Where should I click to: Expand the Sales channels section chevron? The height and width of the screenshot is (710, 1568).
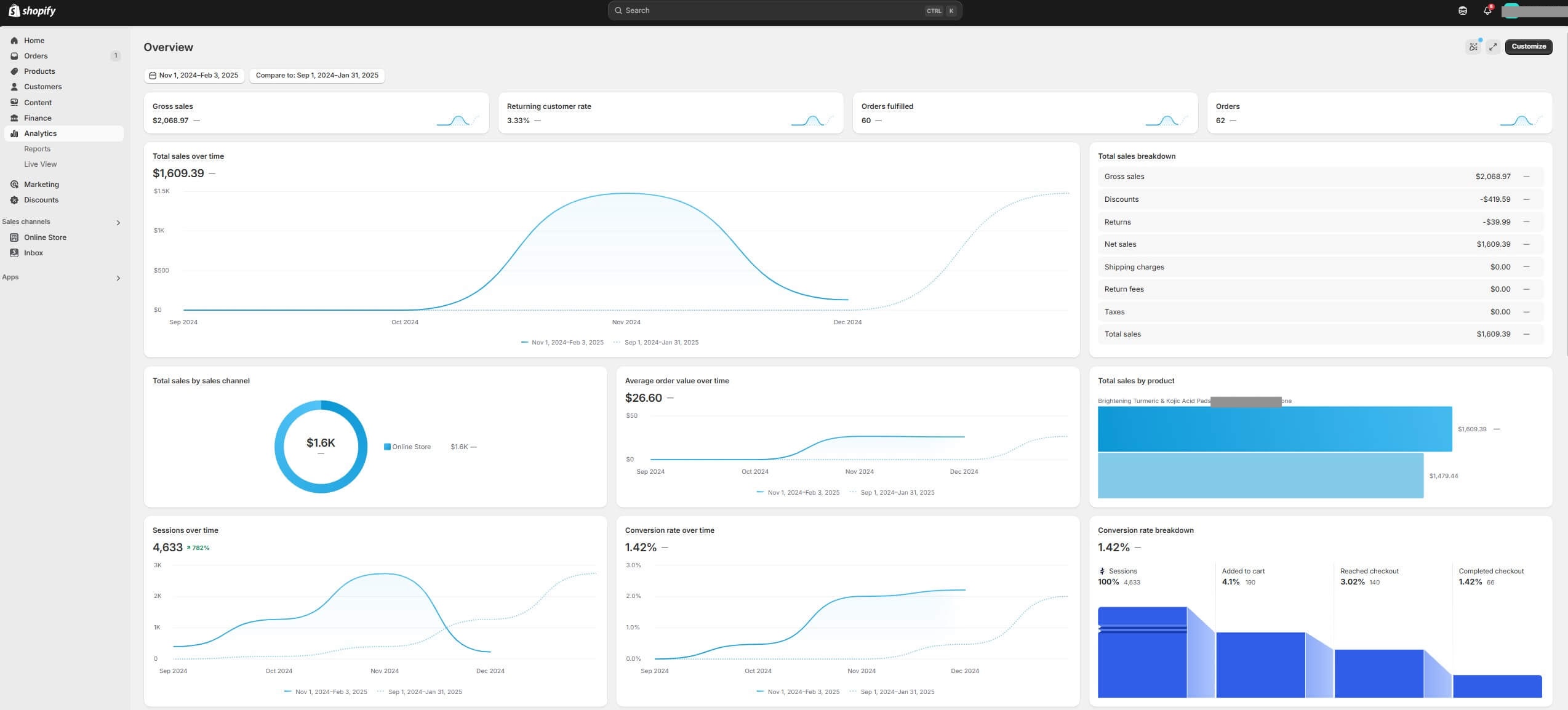point(118,223)
